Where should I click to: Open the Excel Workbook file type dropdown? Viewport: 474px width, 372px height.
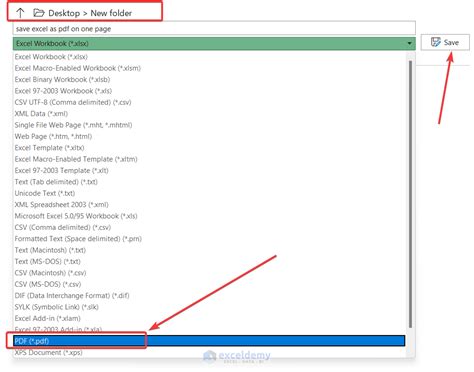214,44
